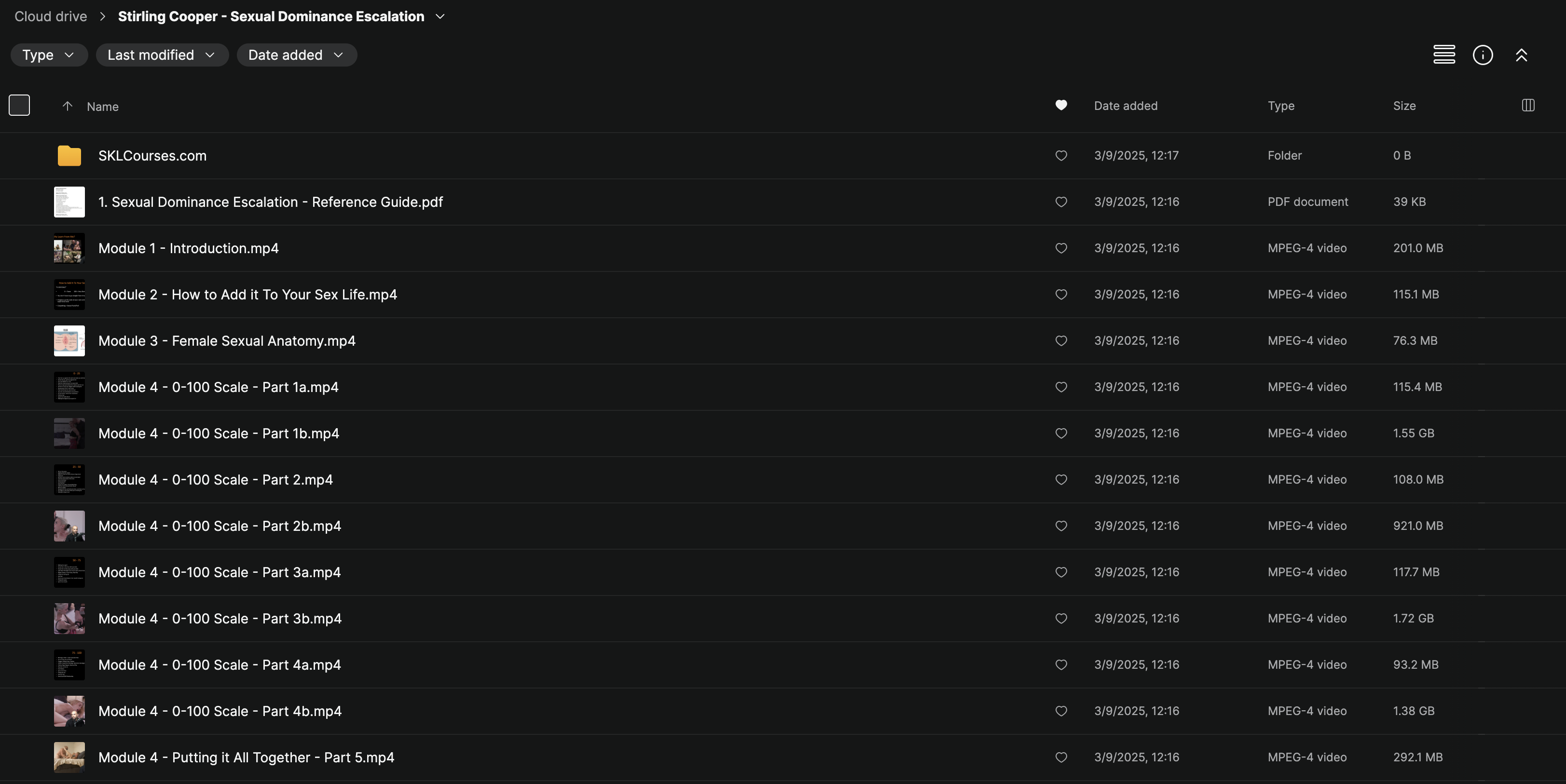Sort by the Type column header
Screen dimensions: 1566x784
[x=1281, y=106]
